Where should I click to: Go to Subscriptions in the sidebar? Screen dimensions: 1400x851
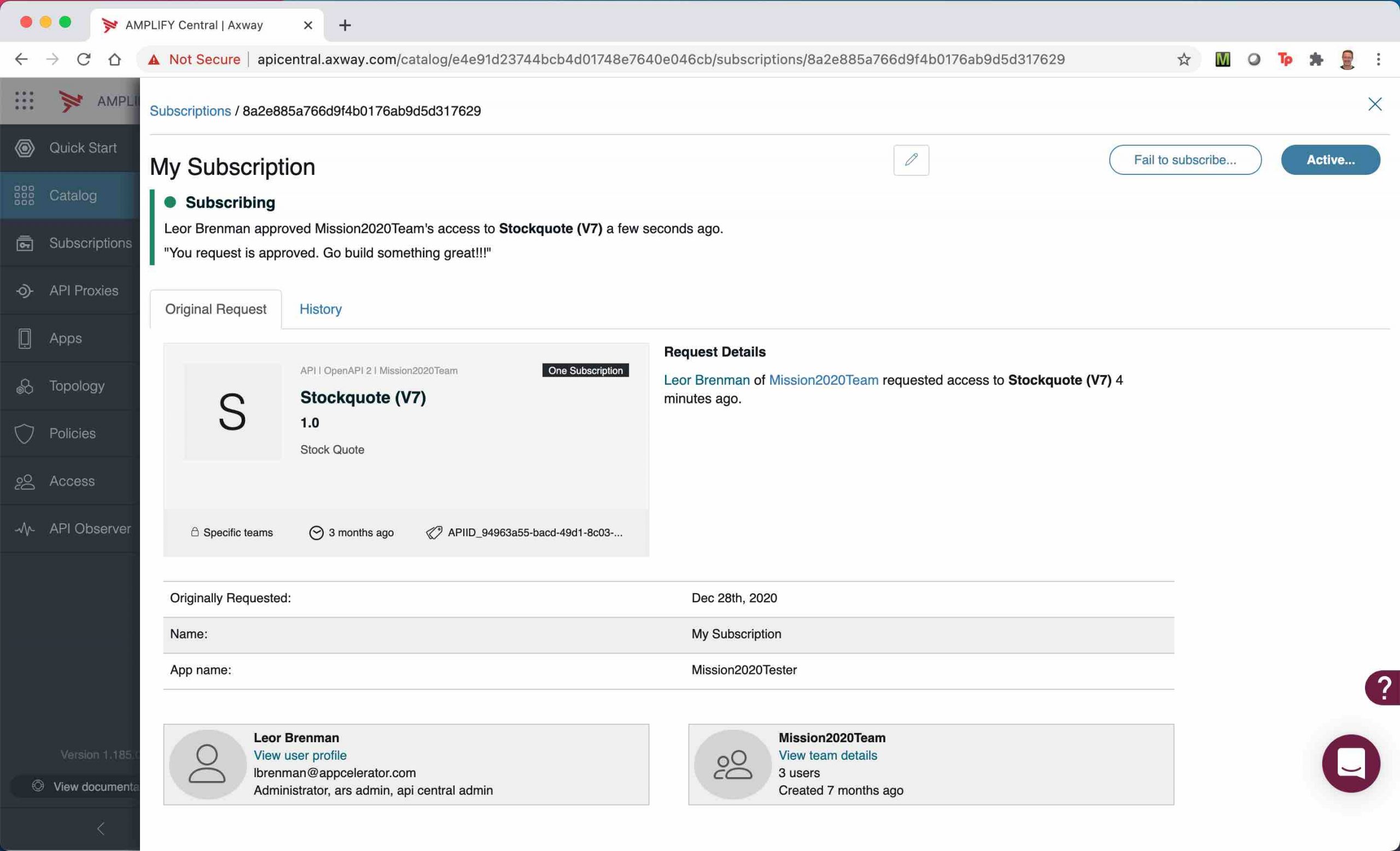click(70, 243)
